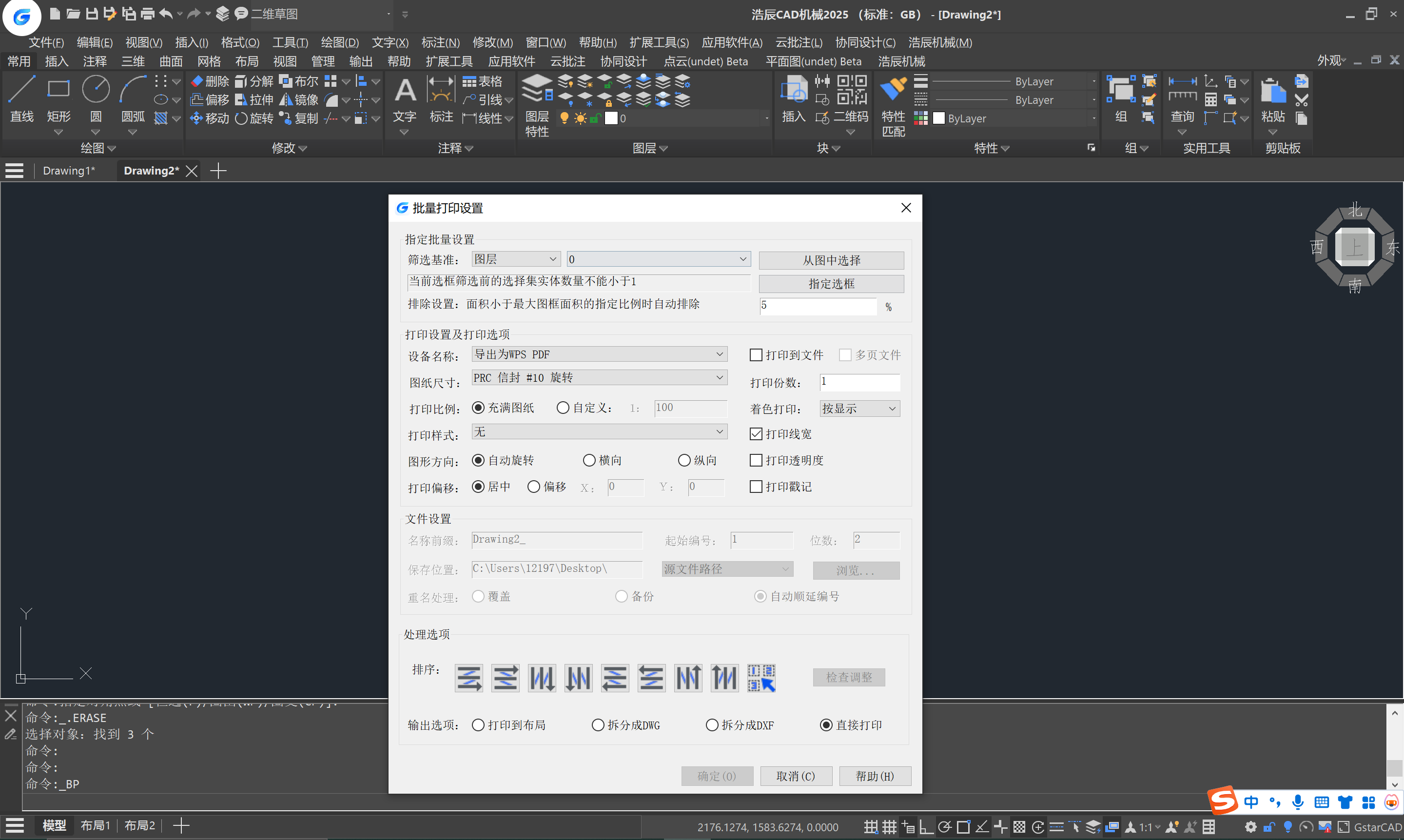
Task: Enable the 打印到文件 checkbox
Action: coord(756,355)
